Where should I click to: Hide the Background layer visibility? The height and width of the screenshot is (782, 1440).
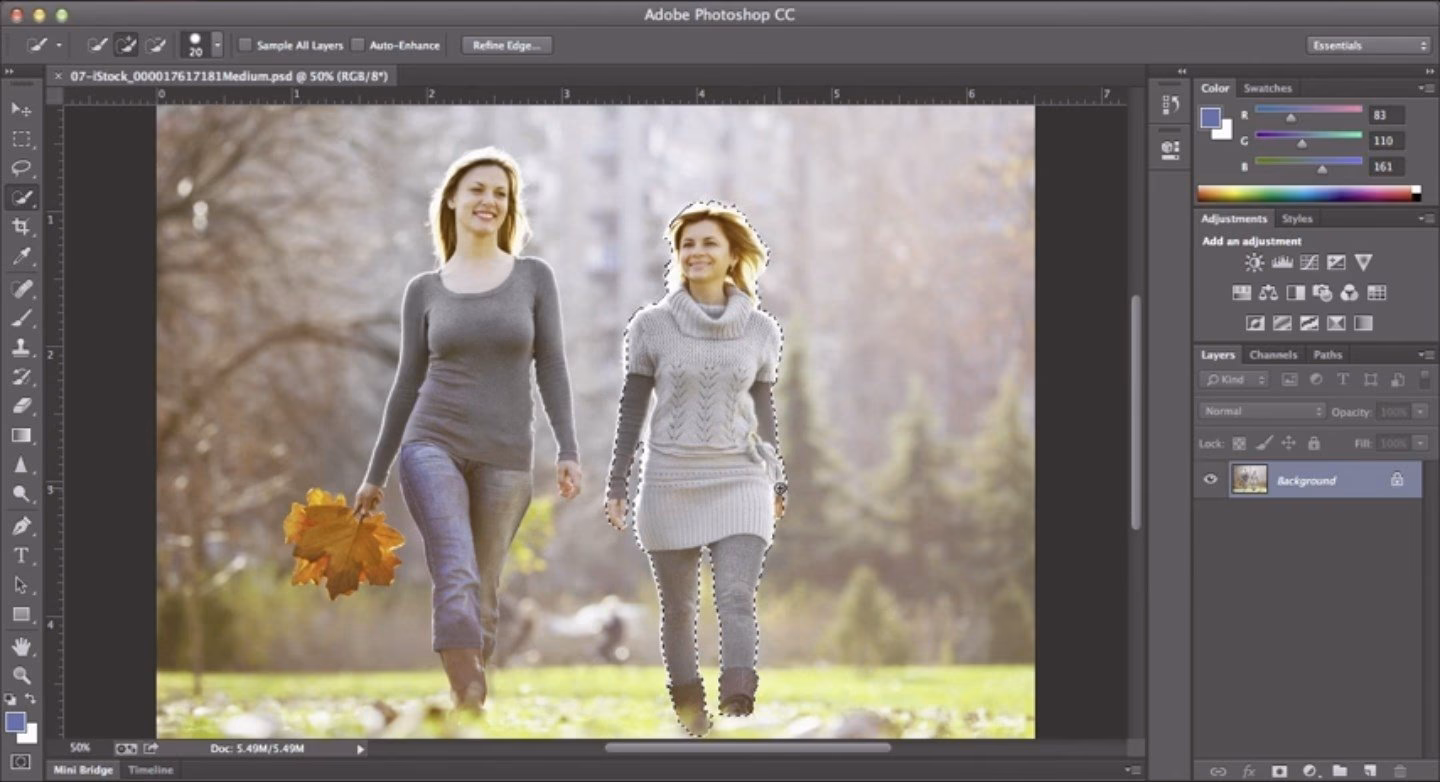coord(1209,477)
